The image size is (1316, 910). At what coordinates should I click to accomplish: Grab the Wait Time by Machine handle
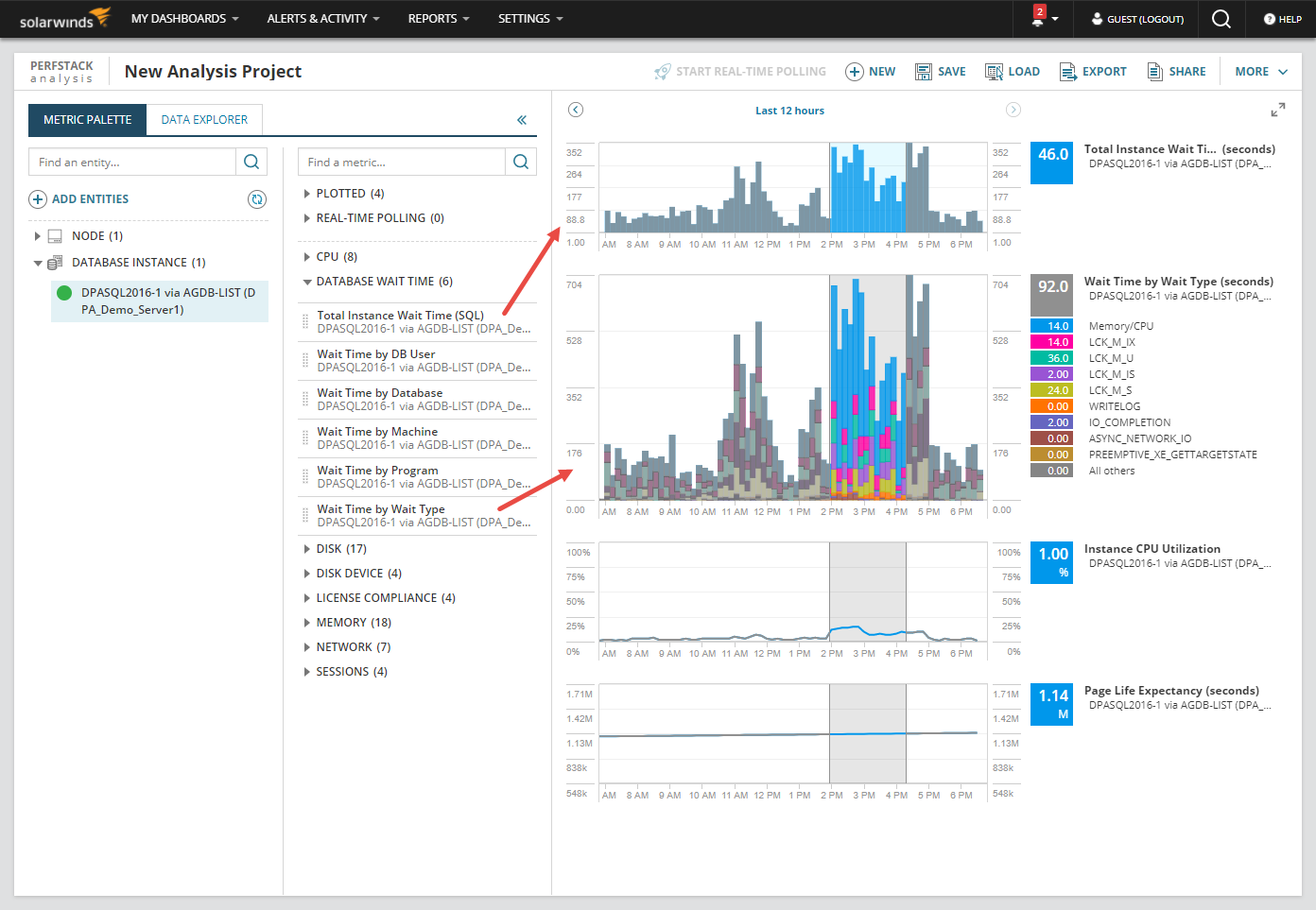(305, 438)
